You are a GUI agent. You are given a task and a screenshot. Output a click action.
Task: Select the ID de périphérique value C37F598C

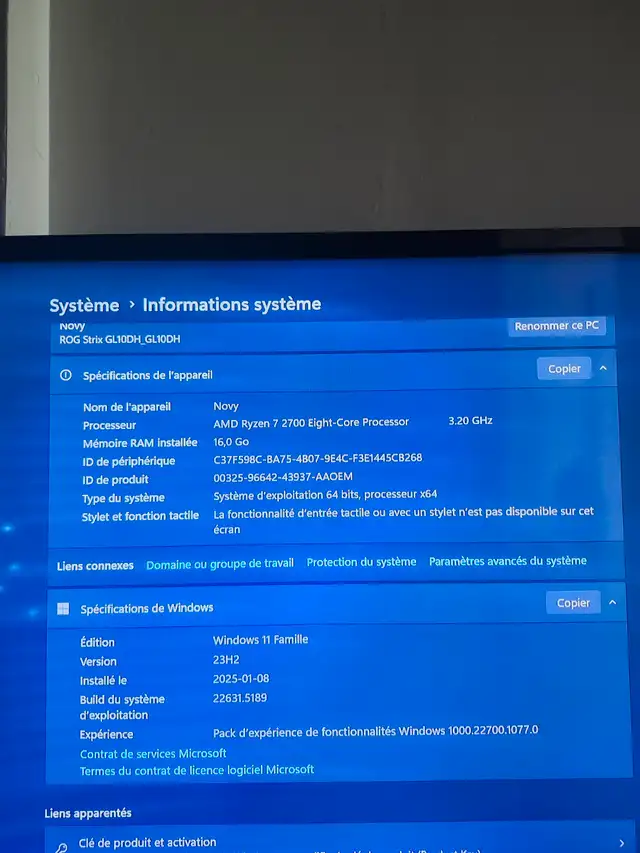click(318, 458)
